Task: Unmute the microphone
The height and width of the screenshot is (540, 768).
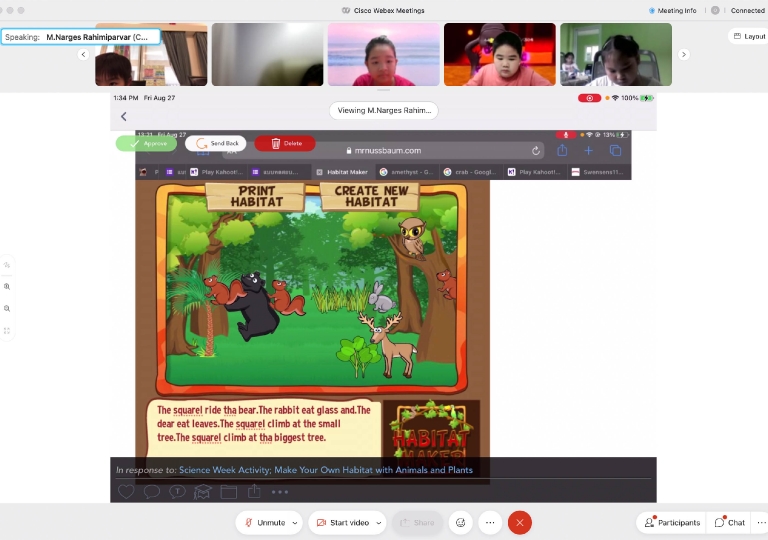Action: click(265, 522)
